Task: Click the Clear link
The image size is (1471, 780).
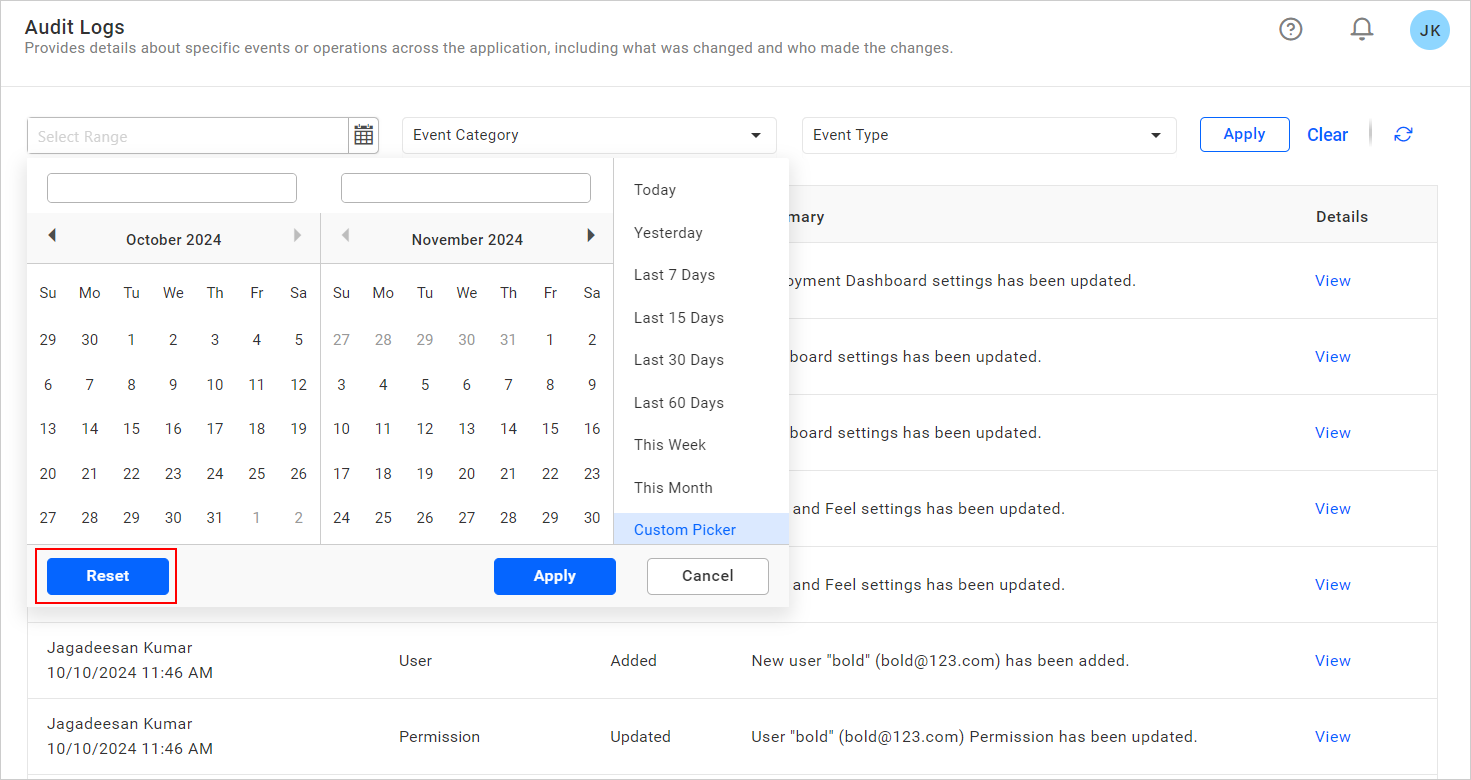Action: pos(1327,133)
